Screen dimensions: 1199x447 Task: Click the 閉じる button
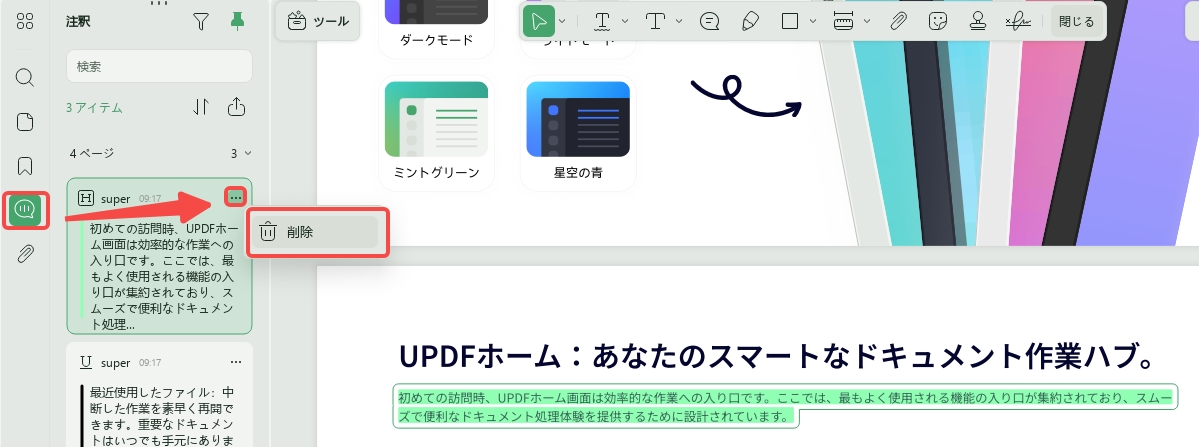[x=1076, y=21]
